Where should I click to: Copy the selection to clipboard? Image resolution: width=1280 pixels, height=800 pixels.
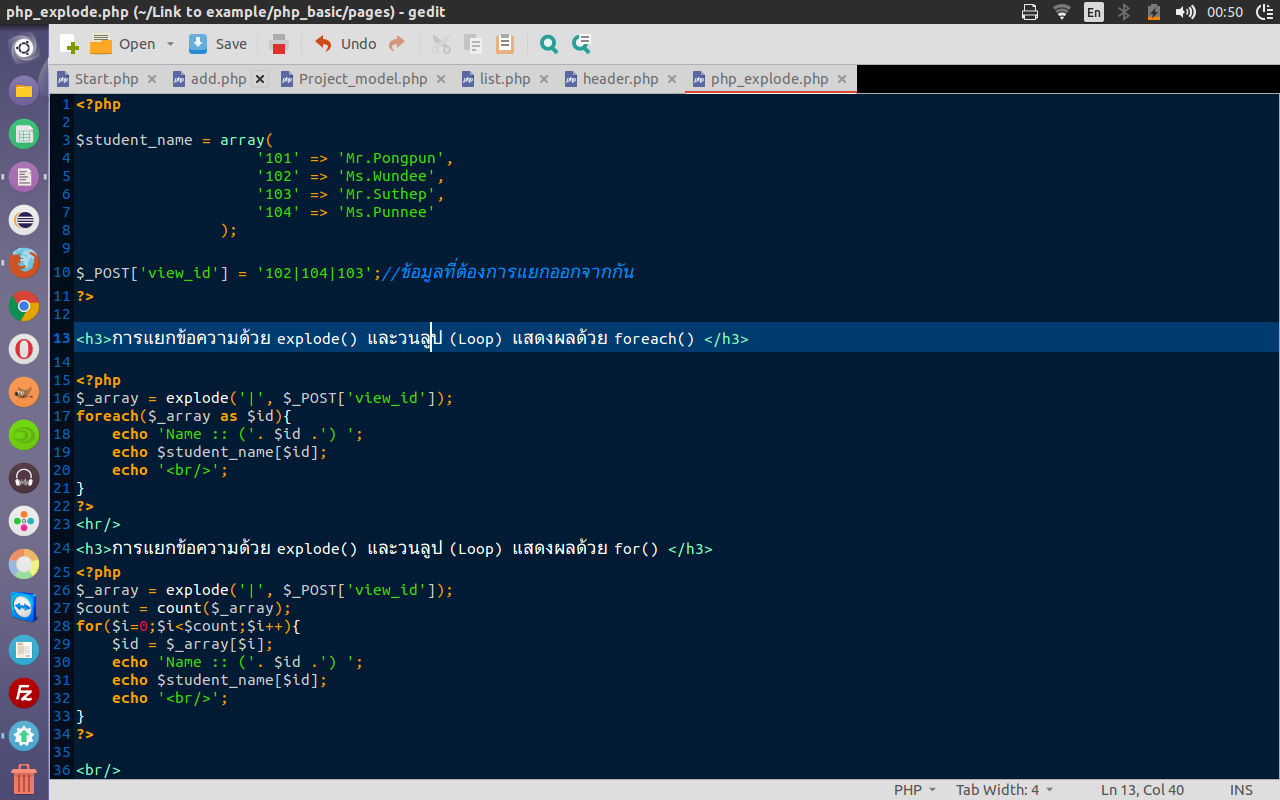click(x=471, y=43)
